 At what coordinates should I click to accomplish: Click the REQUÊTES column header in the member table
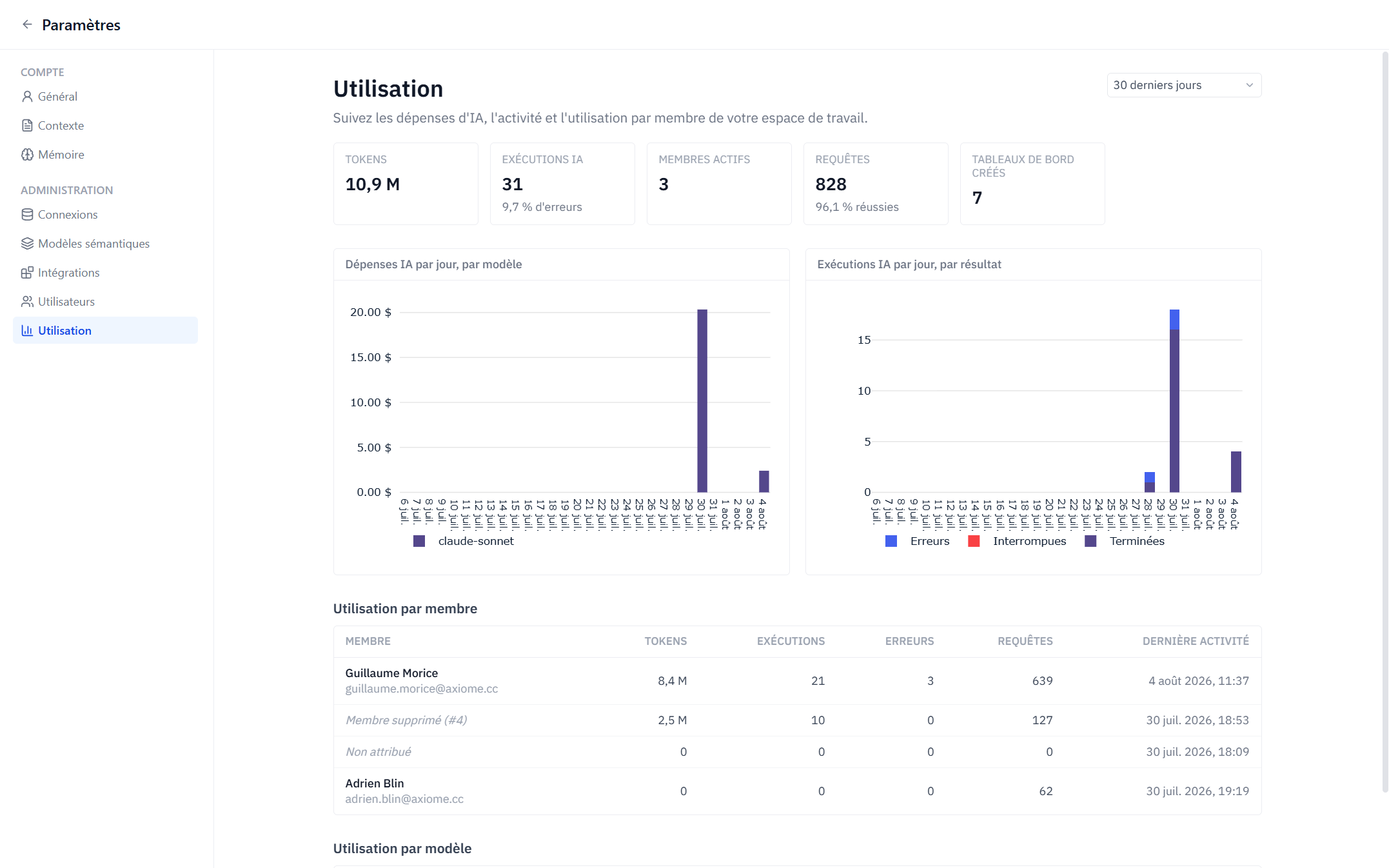click(1025, 641)
